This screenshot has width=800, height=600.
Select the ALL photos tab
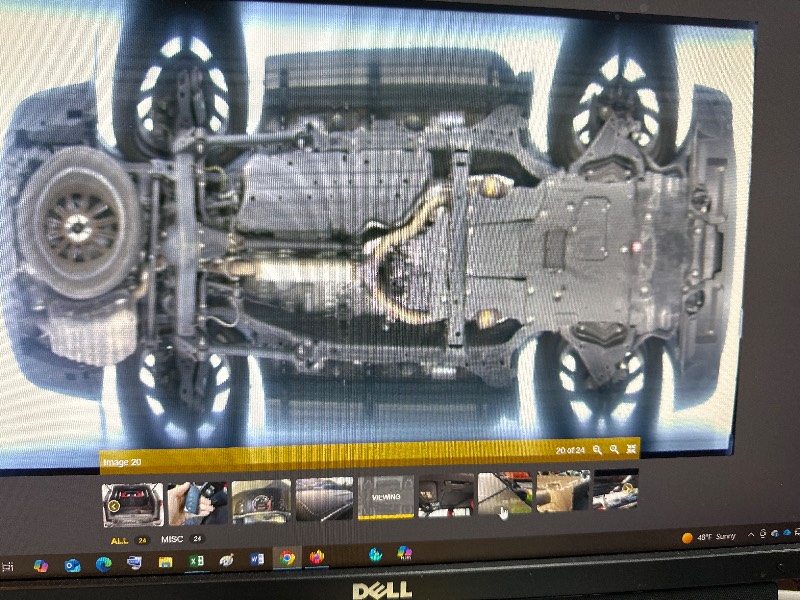click(119, 539)
